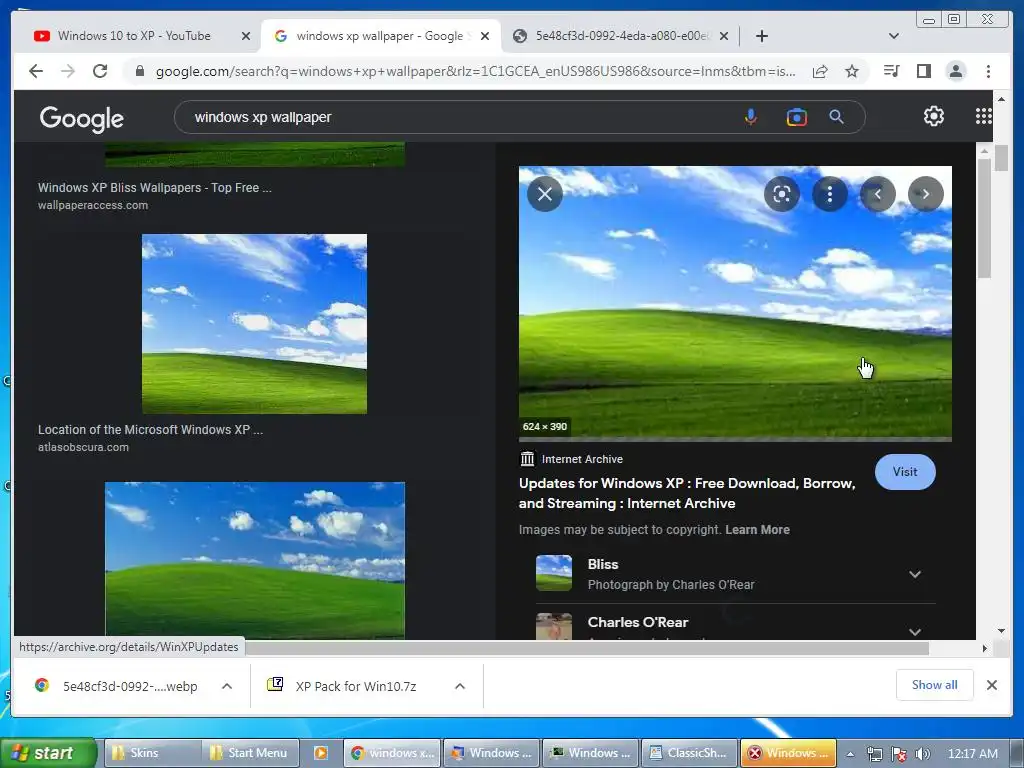
Task: Open ClassicSh... taskbar item
Action: [690, 753]
